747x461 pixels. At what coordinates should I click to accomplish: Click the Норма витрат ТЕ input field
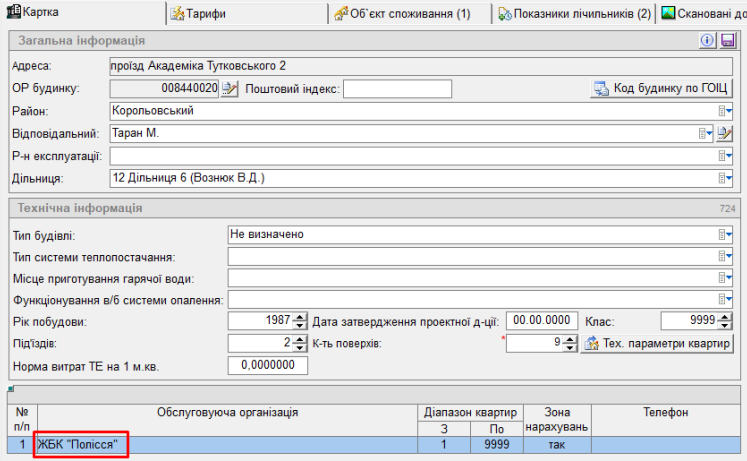(x=268, y=366)
